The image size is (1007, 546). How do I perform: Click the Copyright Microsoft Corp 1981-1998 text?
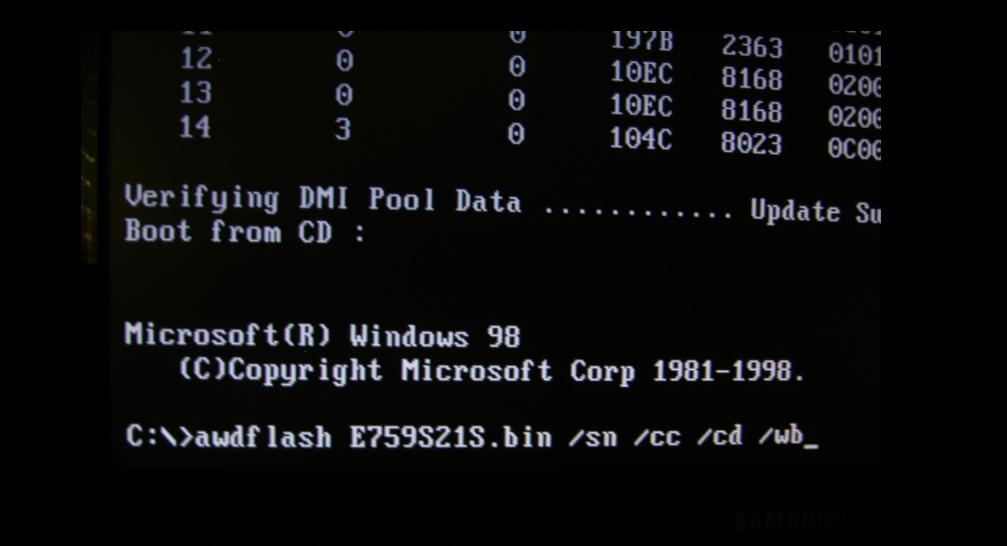point(491,370)
